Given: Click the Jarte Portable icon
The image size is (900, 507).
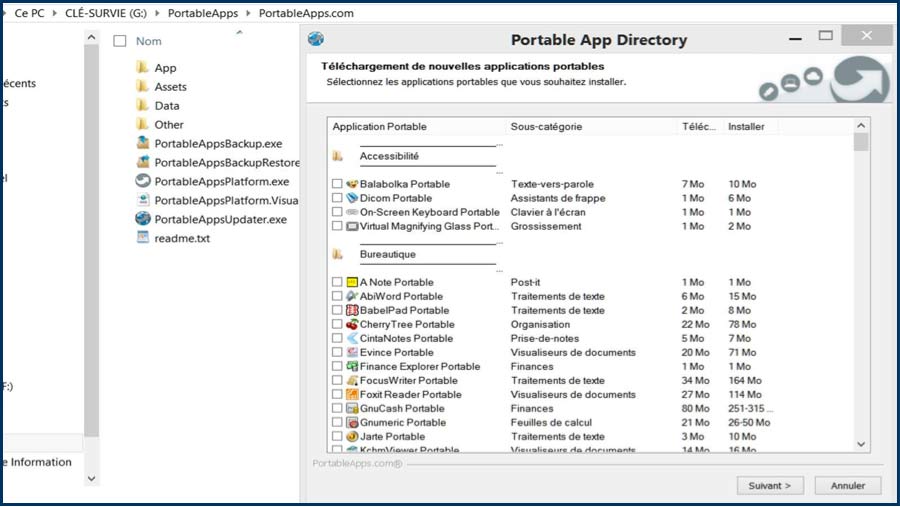Looking at the screenshot, I should click(352, 436).
